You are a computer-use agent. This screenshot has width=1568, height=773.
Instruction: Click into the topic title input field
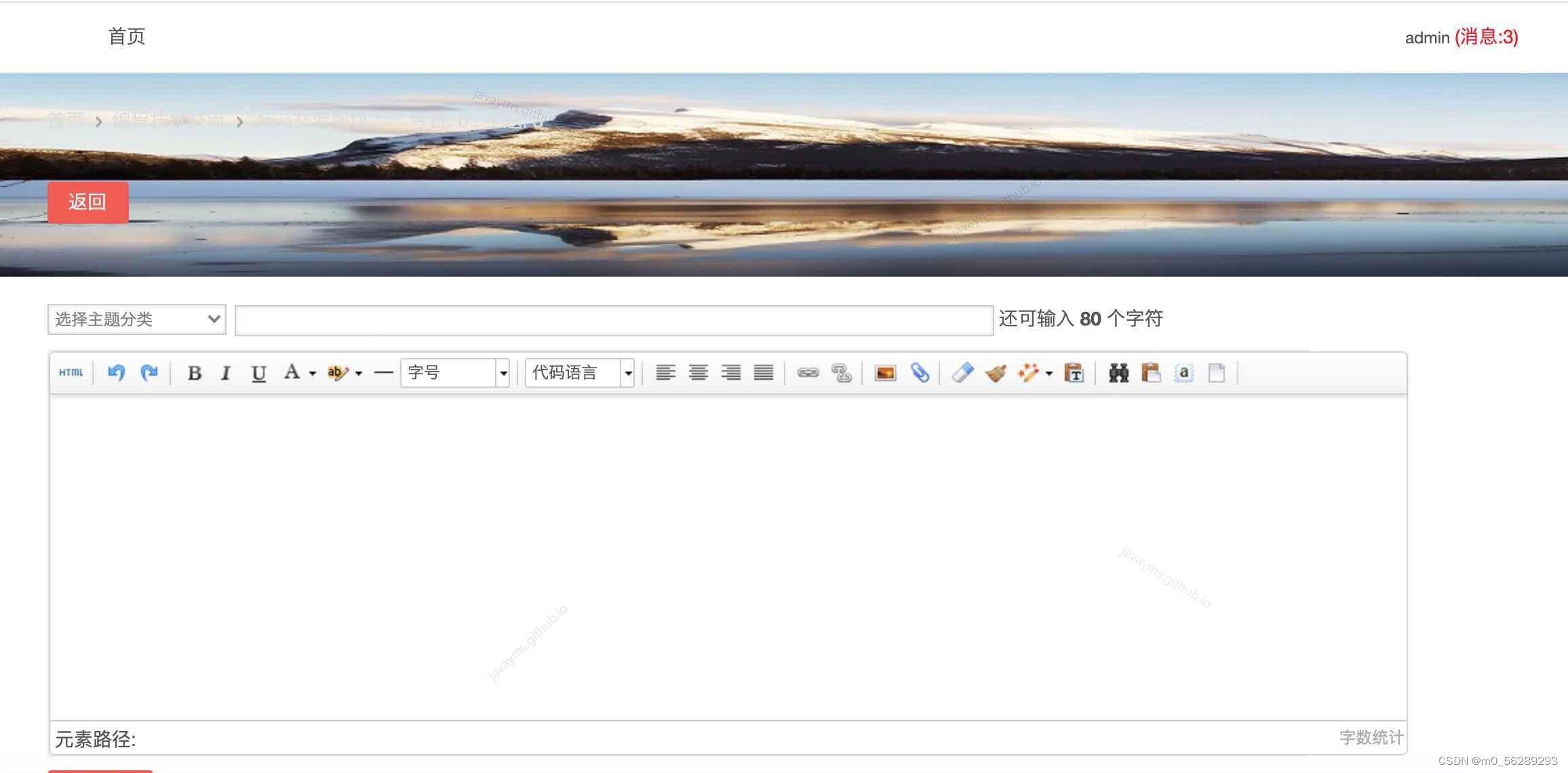click(x=614, y=320)
